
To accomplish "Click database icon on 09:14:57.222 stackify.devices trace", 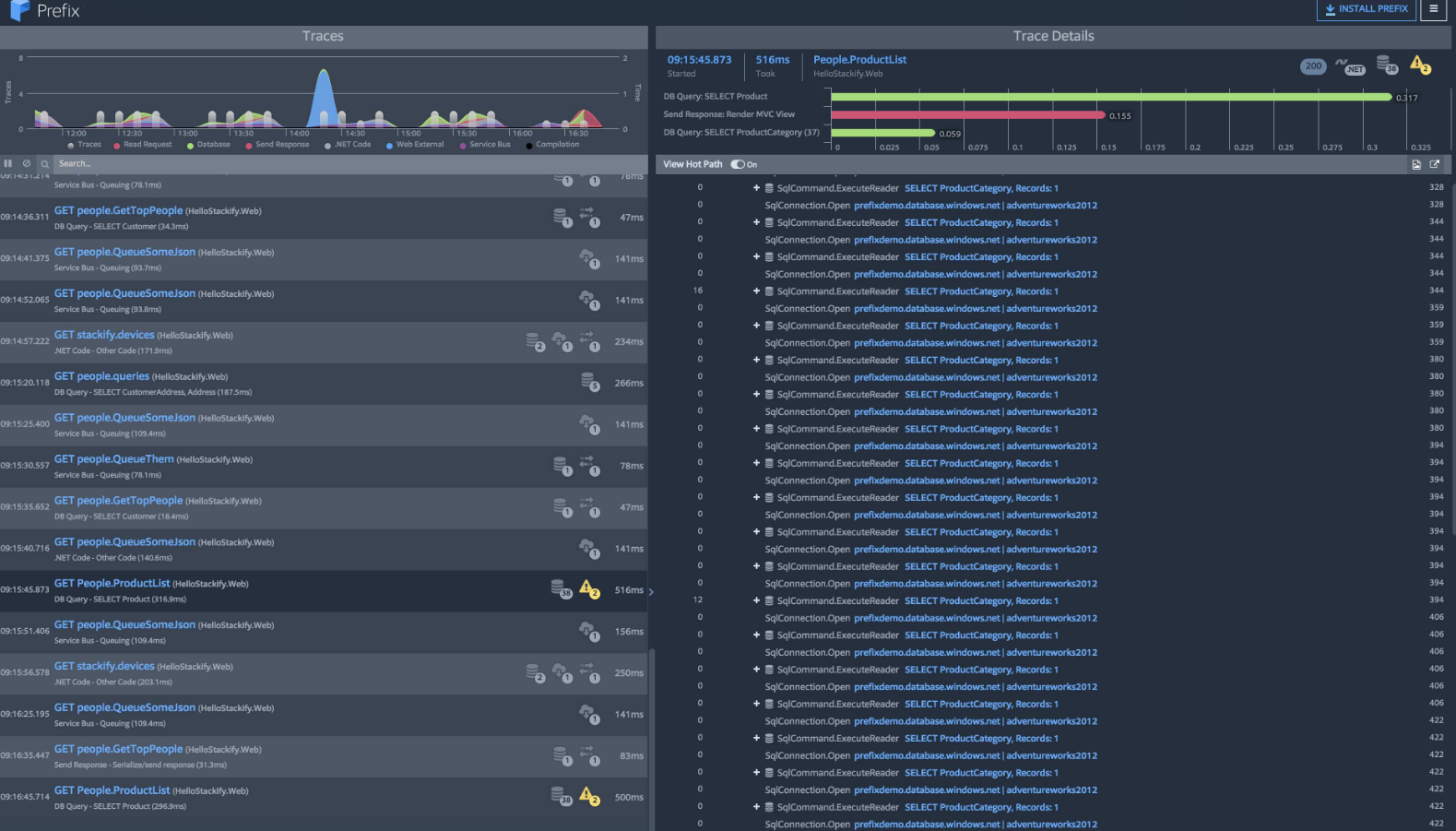I will click(x=535, y=342).
